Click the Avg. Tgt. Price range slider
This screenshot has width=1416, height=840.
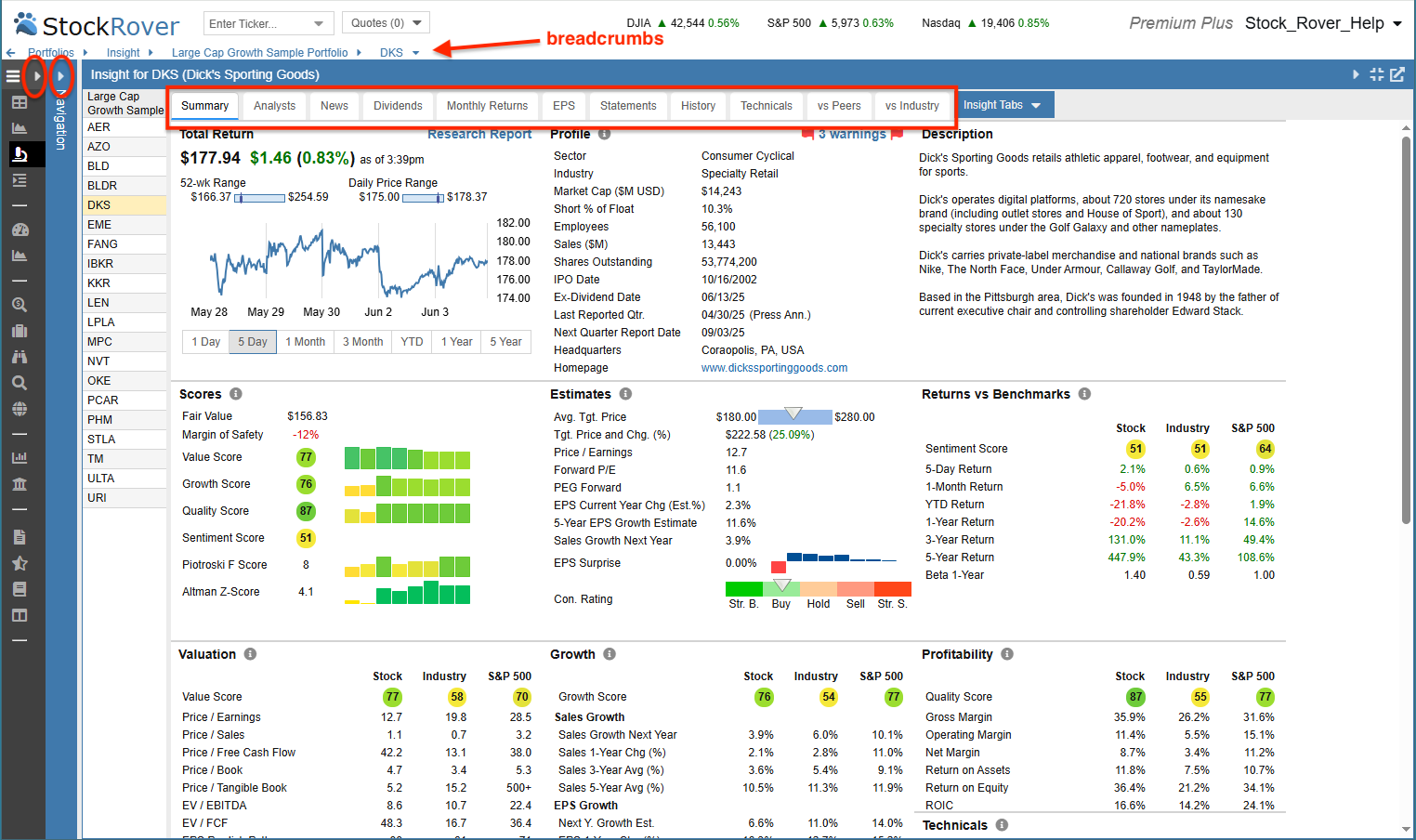click(x=795, y=417)
